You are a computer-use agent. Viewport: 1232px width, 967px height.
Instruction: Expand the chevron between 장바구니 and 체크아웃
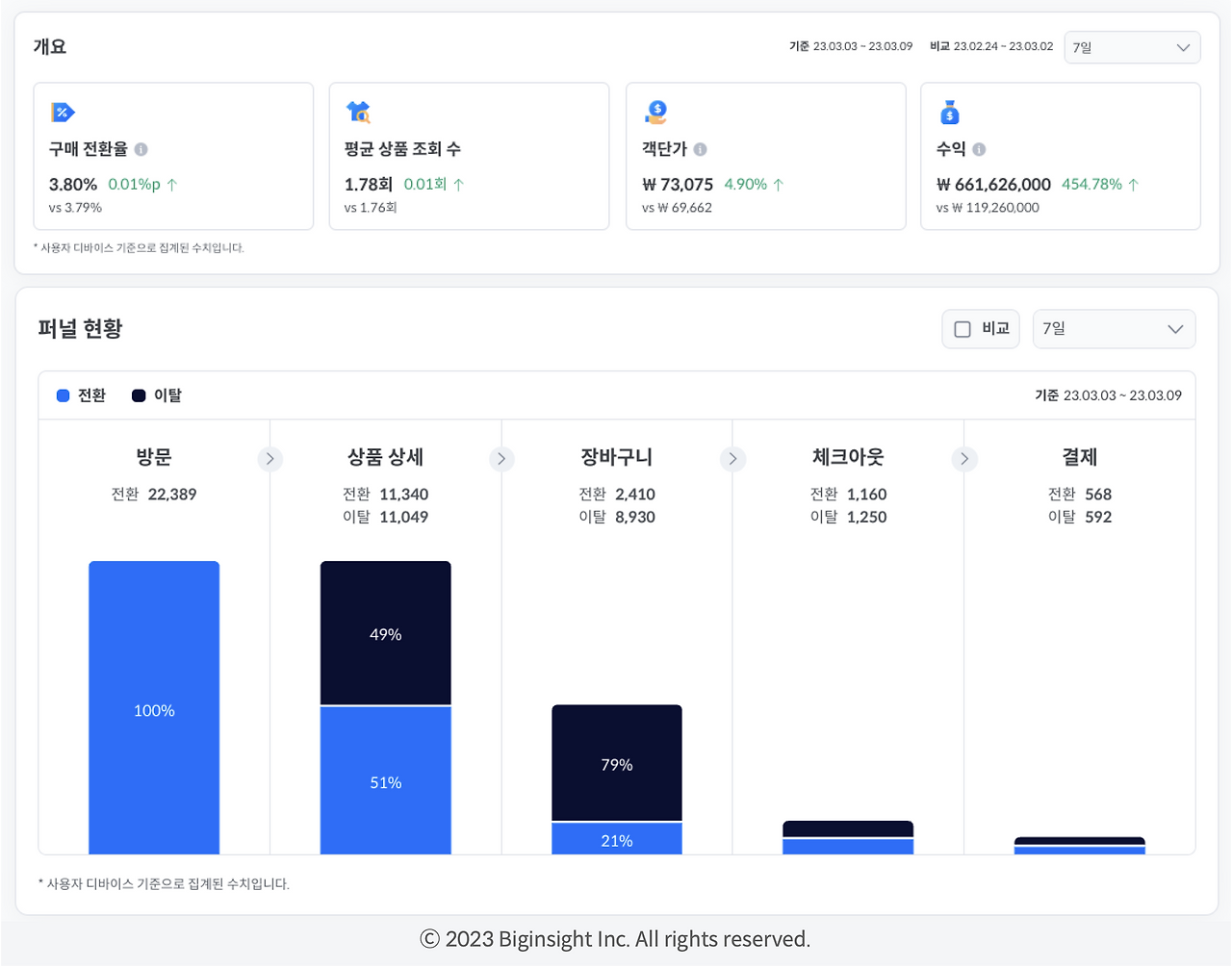(x=732, y=459)
